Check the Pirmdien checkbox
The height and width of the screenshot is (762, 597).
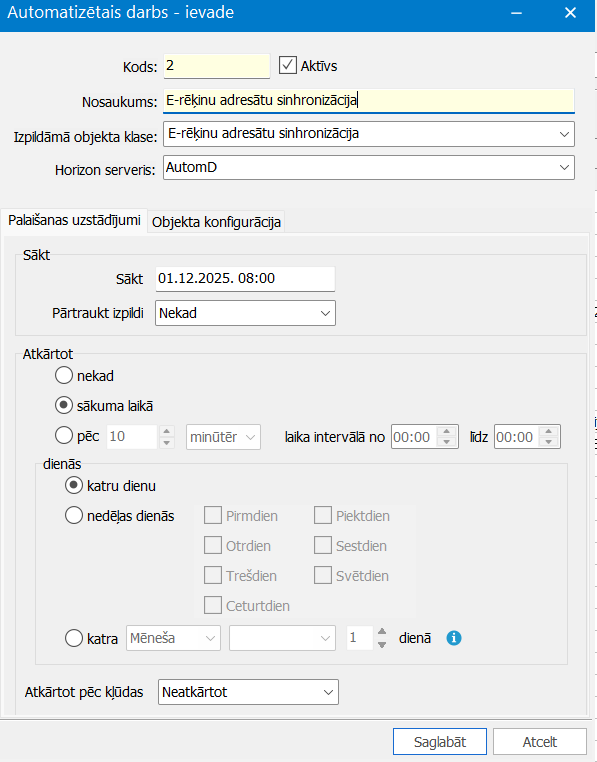click(213, 515)
